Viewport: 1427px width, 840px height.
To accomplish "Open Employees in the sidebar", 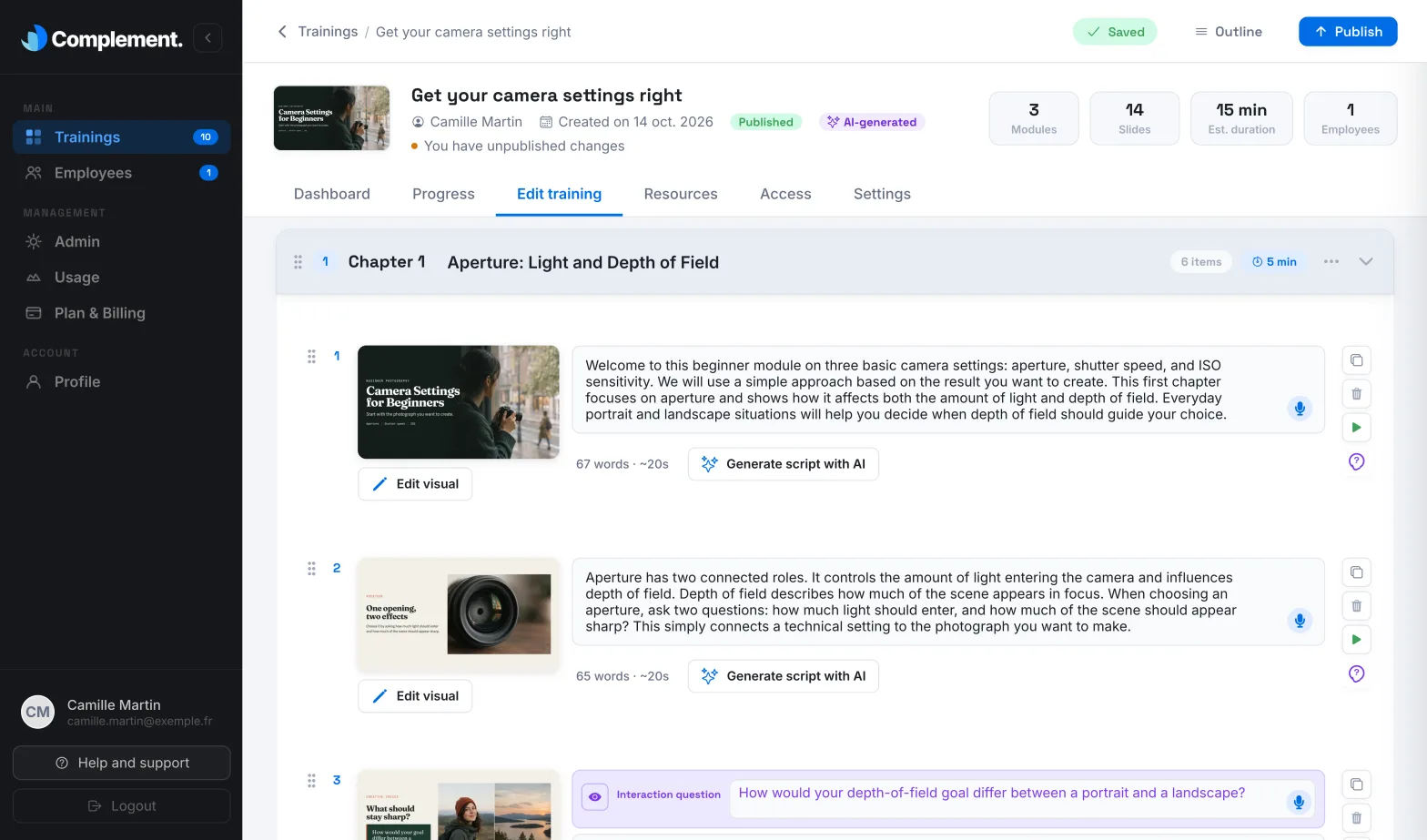I will click(x=122, y=173).
